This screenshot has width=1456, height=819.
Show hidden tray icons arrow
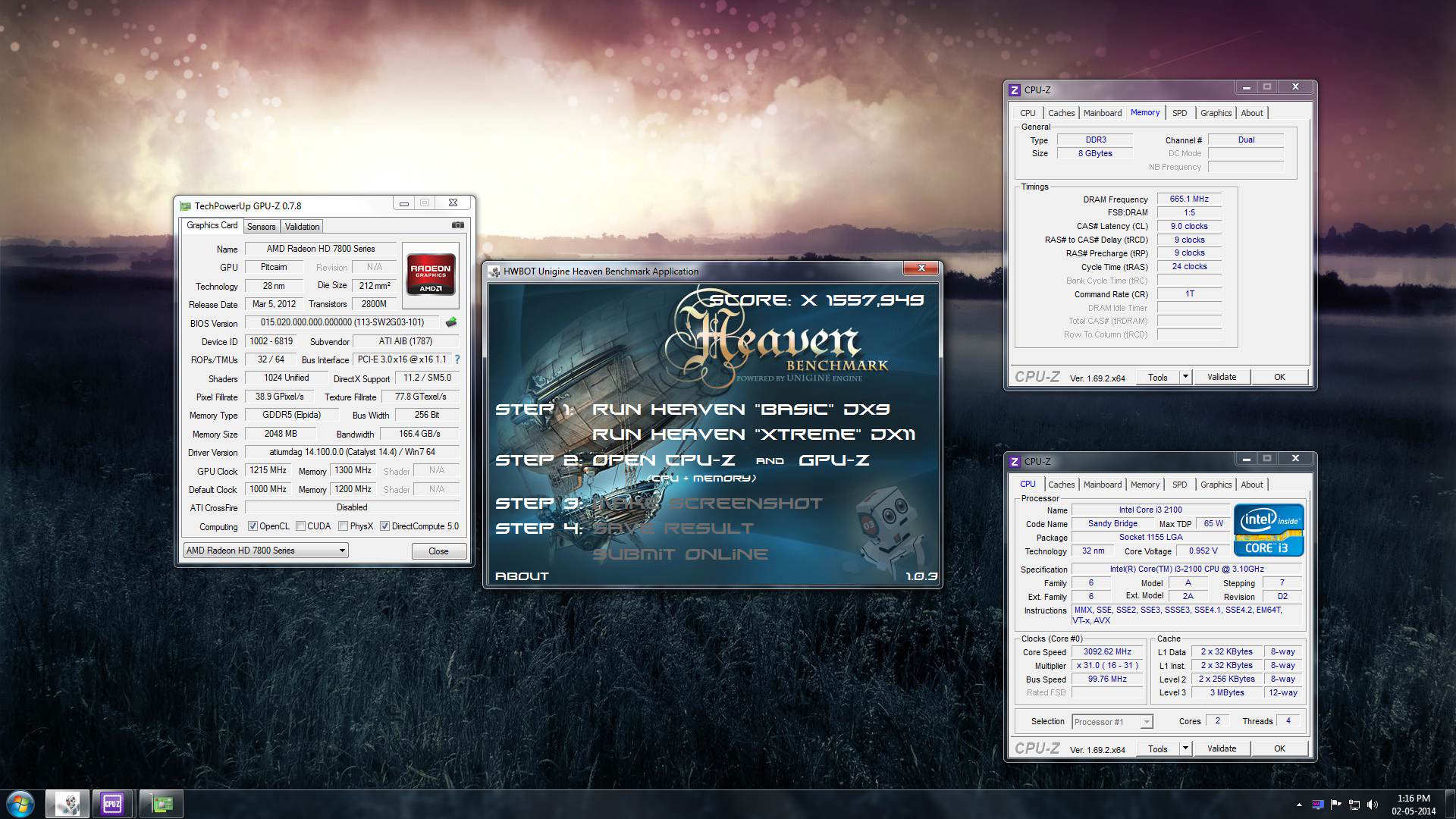(1299, 805)
